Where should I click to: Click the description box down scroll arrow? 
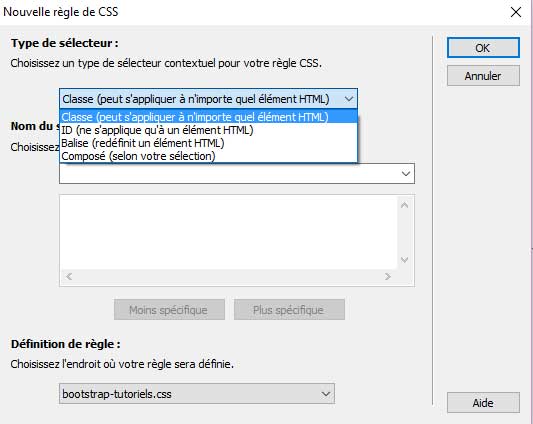tap(405, 260)
